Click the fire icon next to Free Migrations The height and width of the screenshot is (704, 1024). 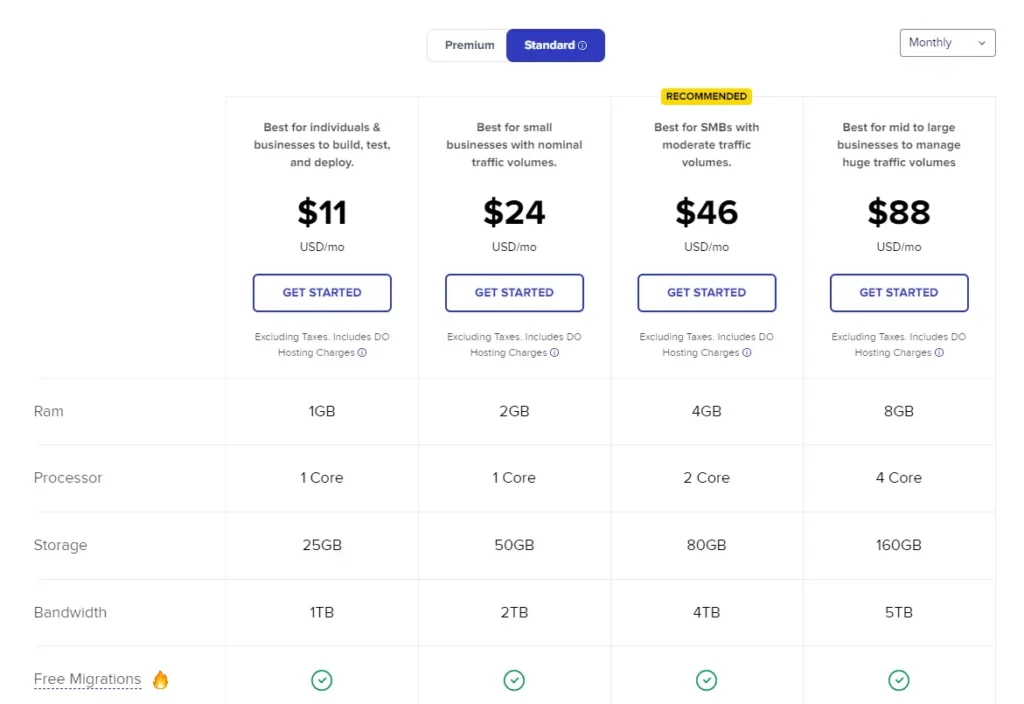[160, 680]
